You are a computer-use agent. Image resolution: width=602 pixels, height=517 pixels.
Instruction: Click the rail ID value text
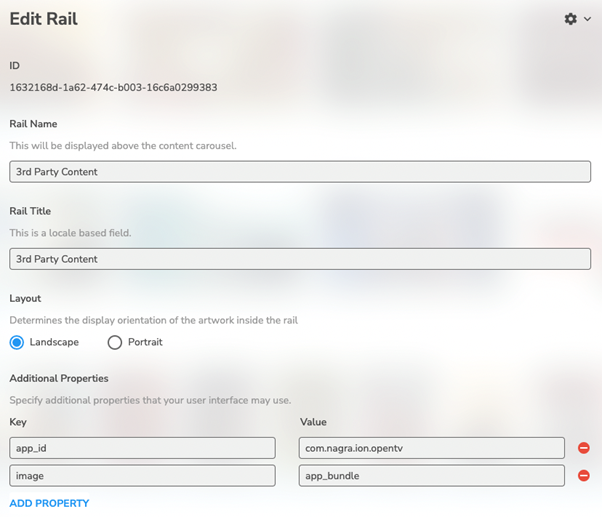pyautogui.click(x=113, y=87)
